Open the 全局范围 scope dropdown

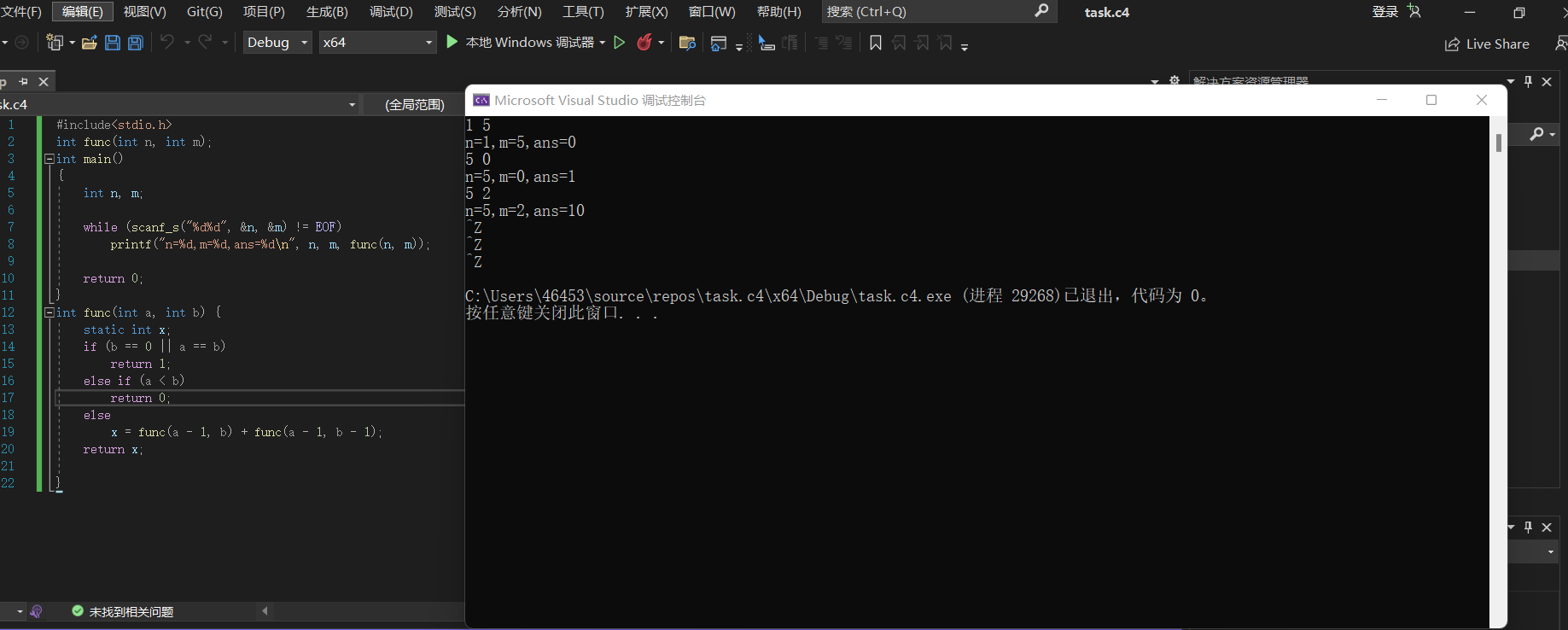click(415, 104)
